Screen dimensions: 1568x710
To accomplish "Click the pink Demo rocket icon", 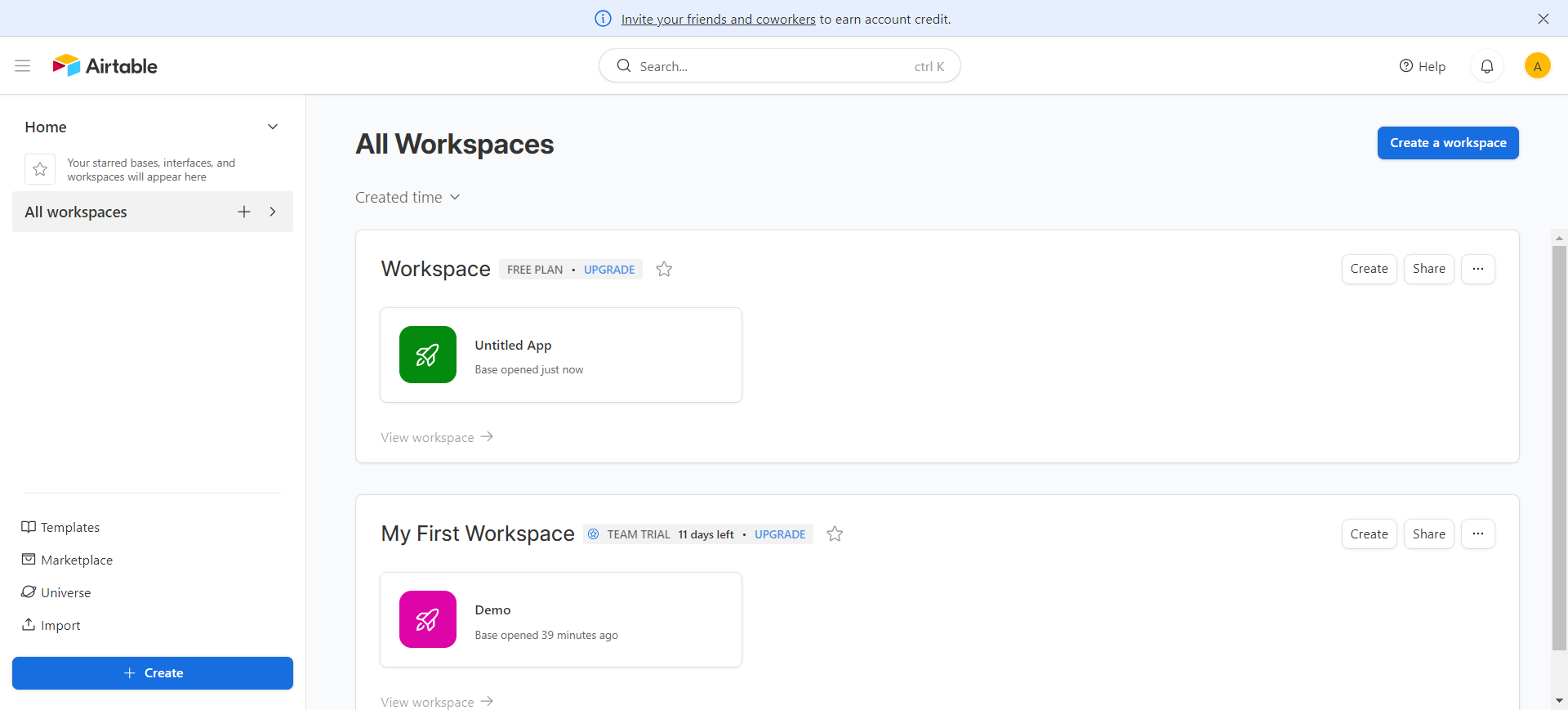I will pyautogui.click(x=428, y=619).
